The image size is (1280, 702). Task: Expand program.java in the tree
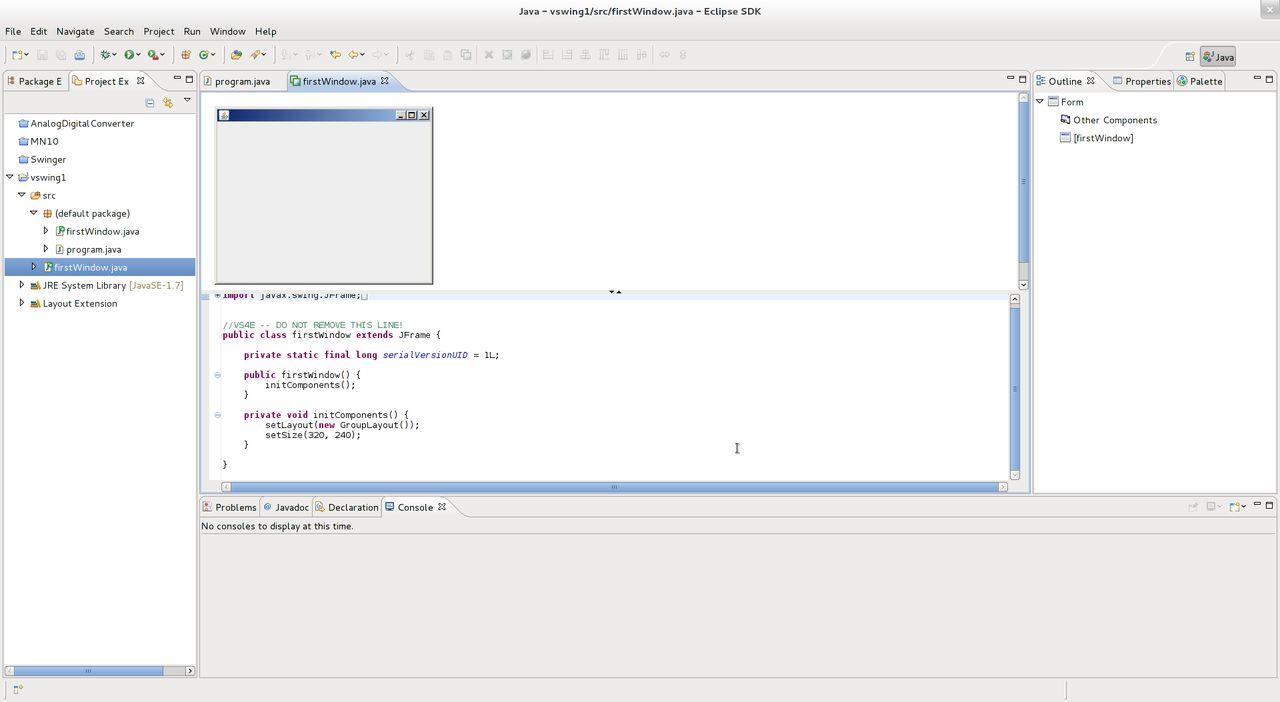[46, 249]
